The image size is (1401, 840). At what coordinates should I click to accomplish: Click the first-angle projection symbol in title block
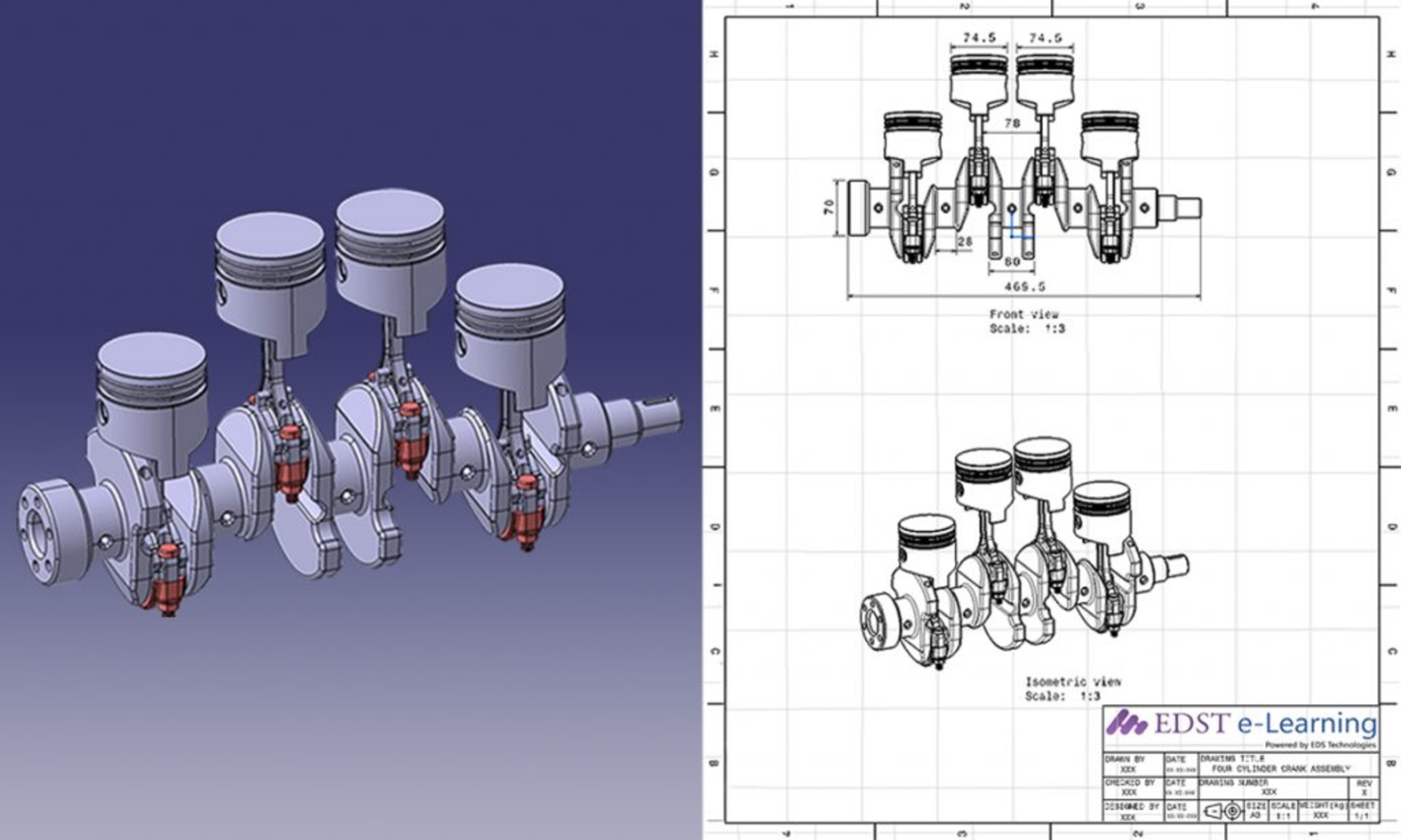point(1225,812)
